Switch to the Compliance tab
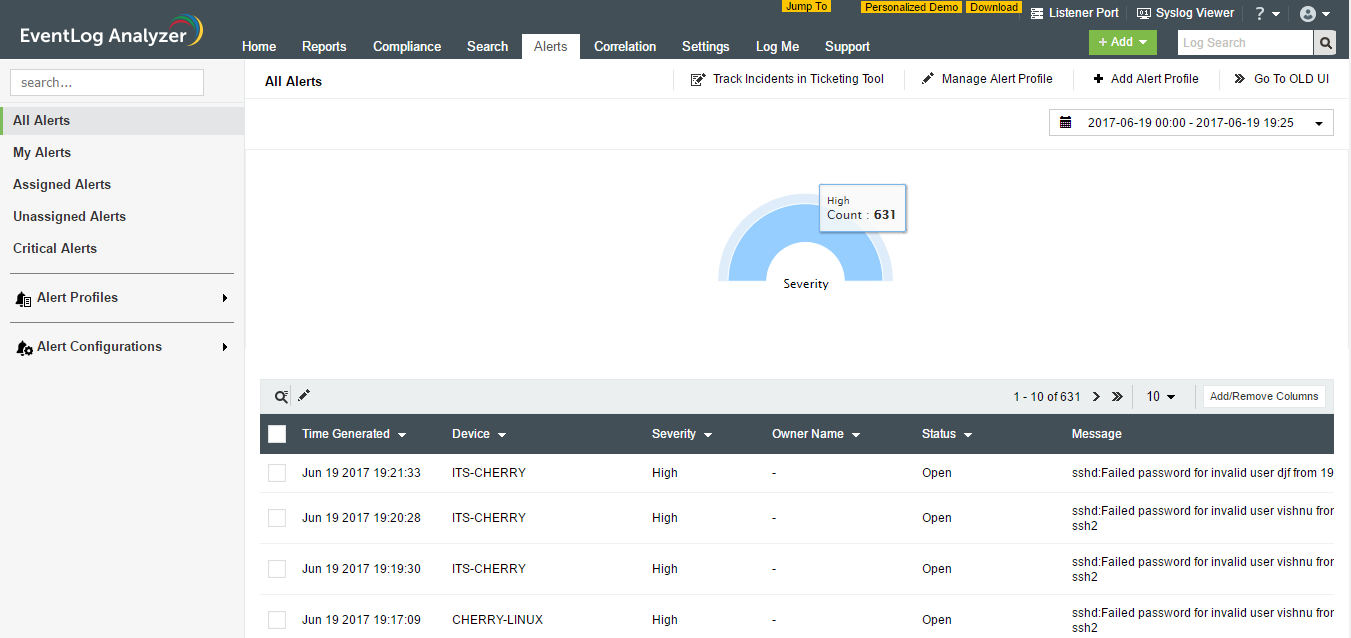 (x=407, y=46)
